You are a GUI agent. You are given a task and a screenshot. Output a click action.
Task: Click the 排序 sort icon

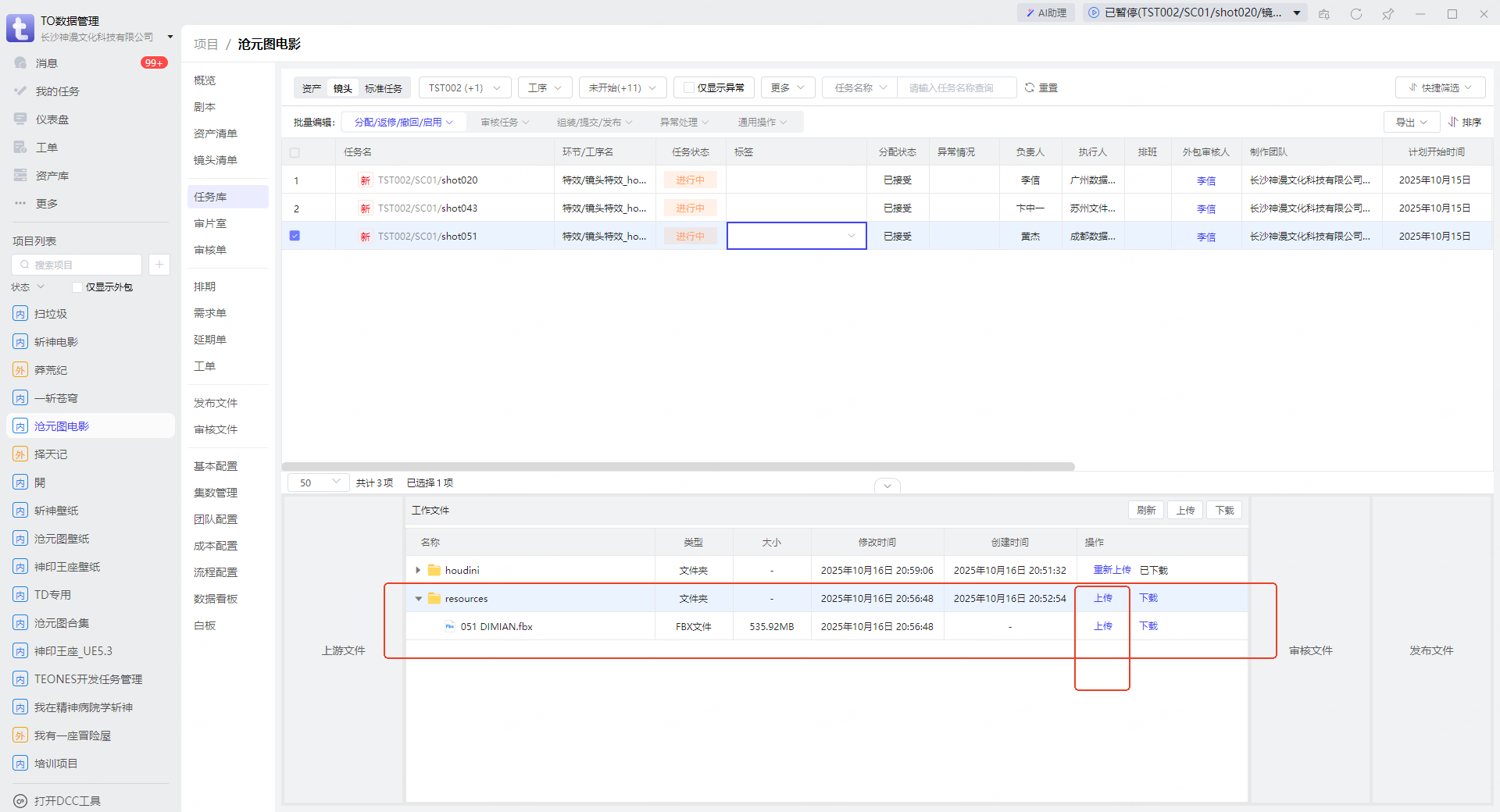(1453, 123)
